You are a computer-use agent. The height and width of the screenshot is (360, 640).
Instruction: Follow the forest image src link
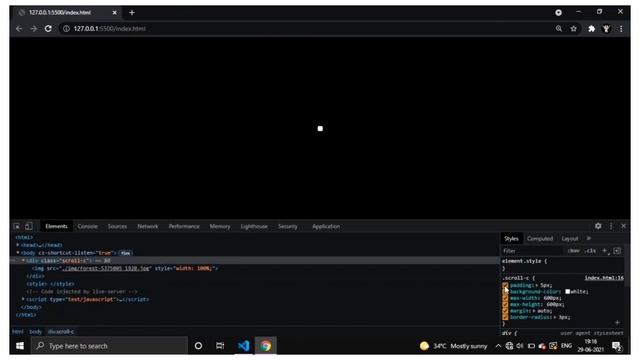(106, 268)
